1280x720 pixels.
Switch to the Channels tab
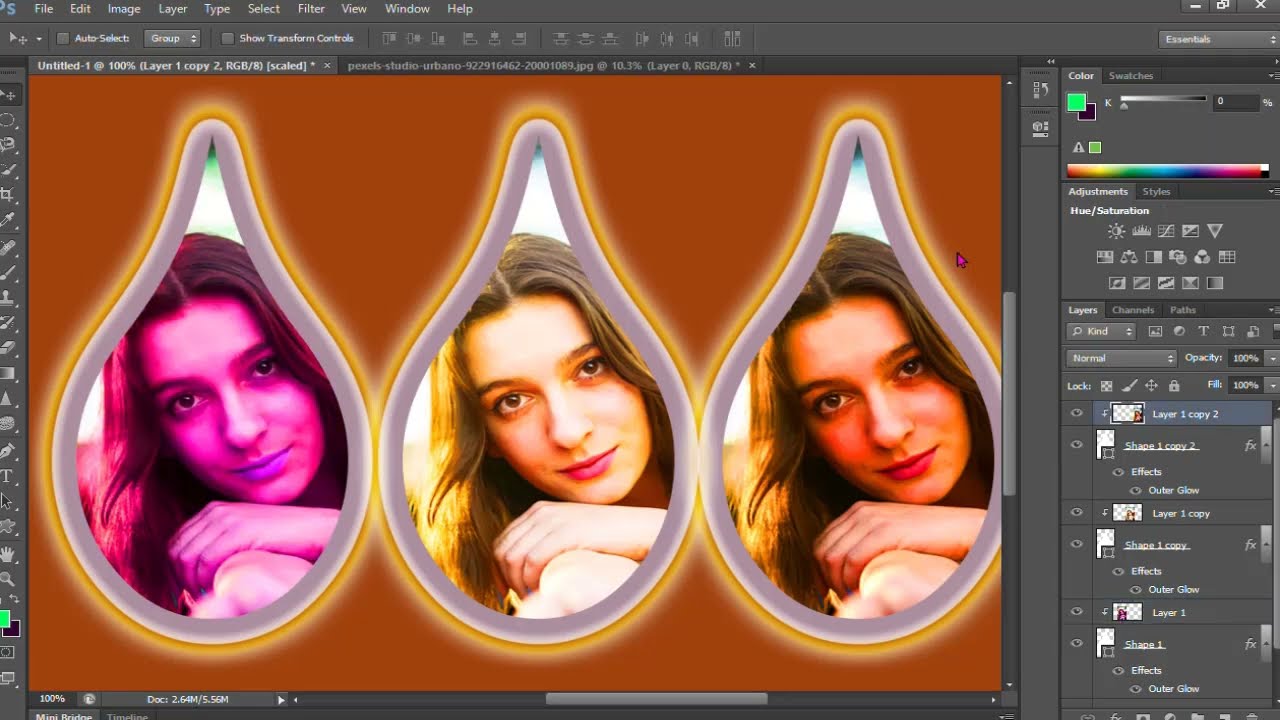(x=1133, y=310)
